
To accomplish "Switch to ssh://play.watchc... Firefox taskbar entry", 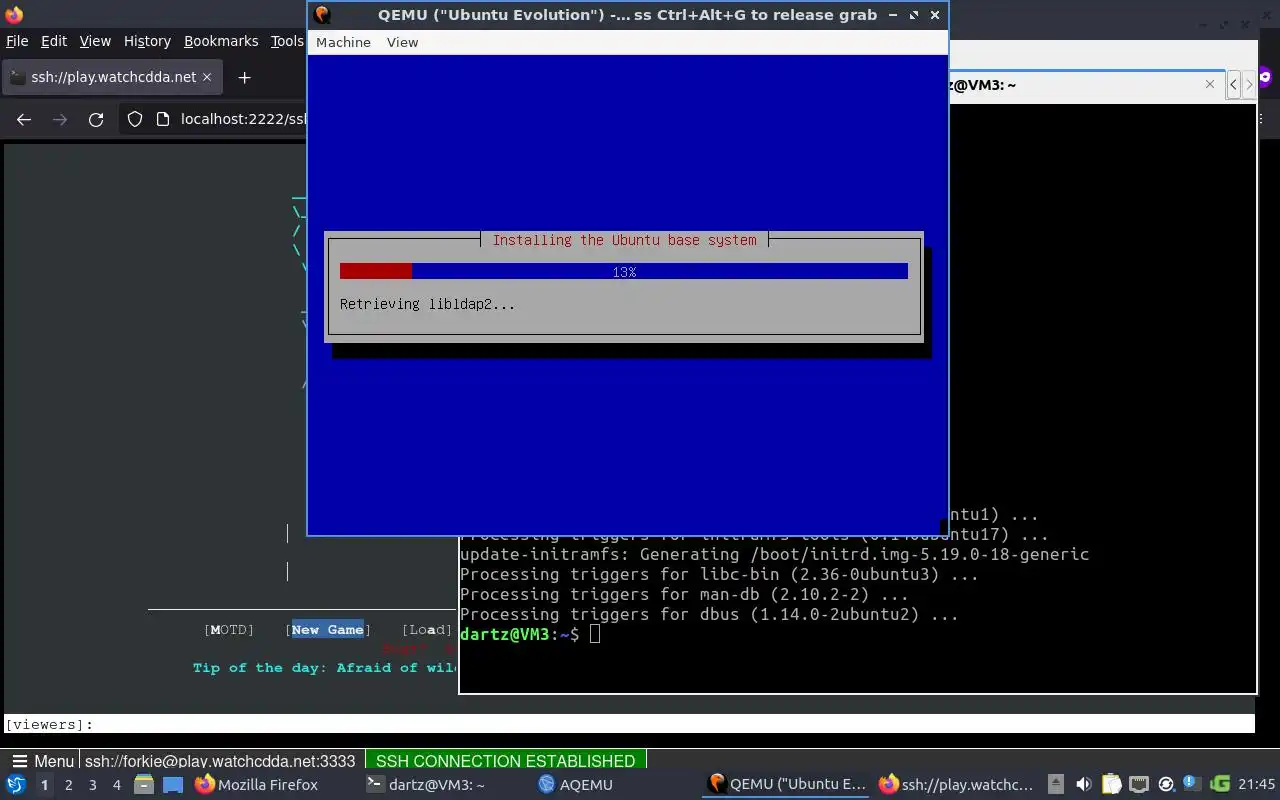I will [x=956, y=785].
